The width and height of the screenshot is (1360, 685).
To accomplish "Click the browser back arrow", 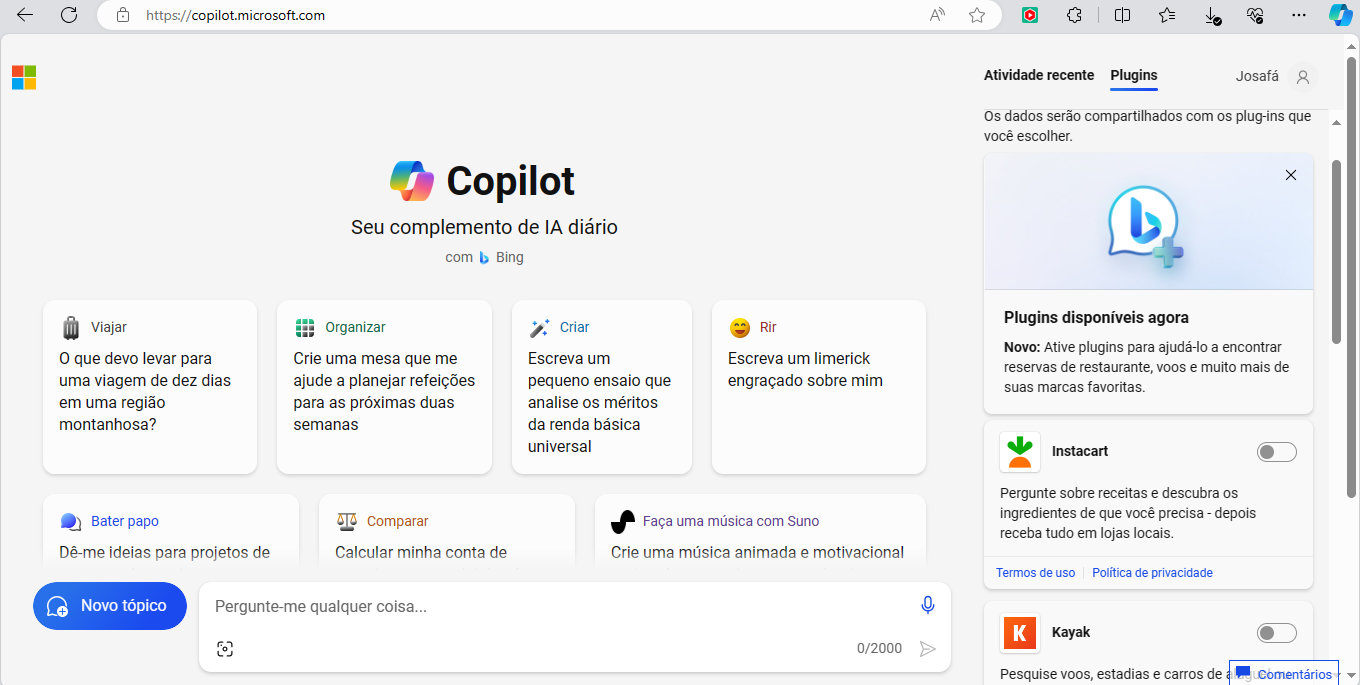I will [x=25, y=15].
